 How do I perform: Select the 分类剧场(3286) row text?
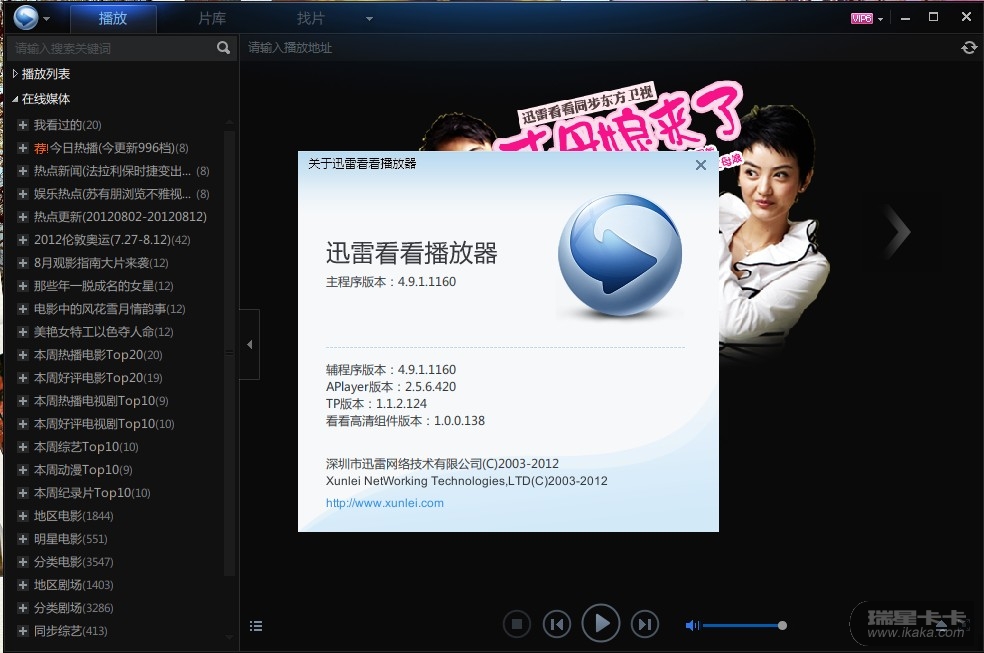73,608
